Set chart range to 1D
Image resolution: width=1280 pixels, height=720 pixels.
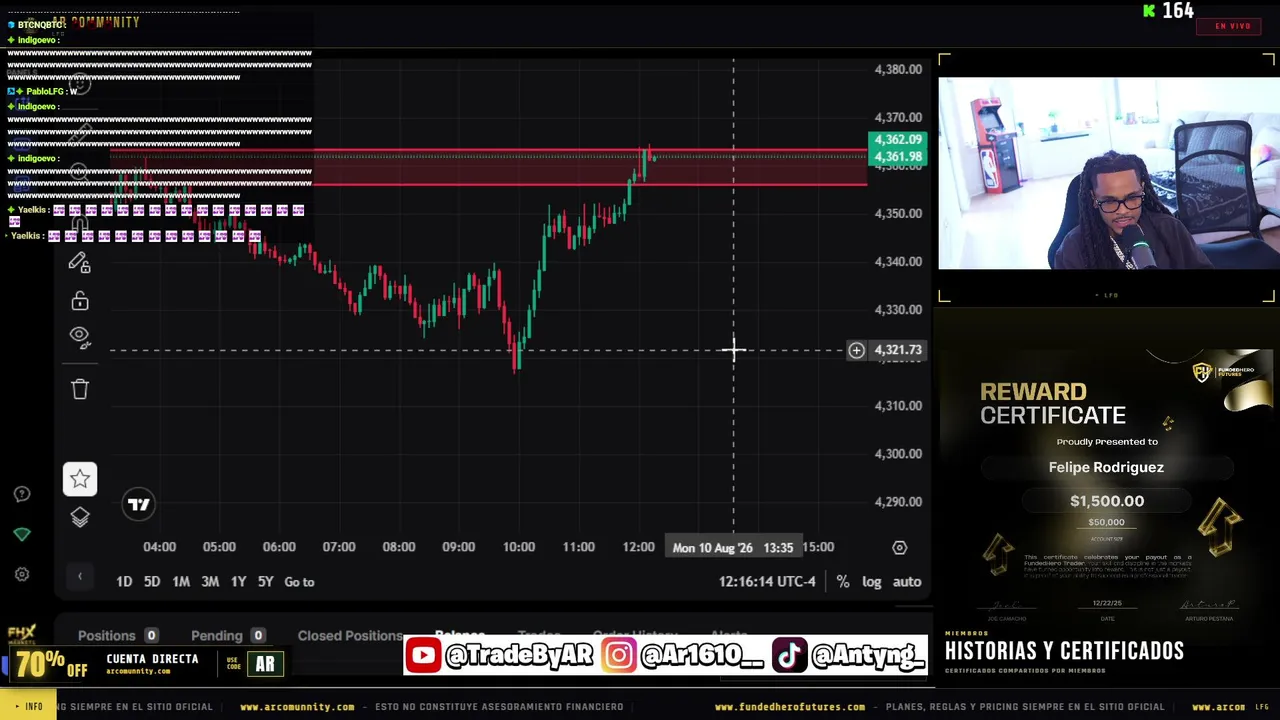point(124,581)
